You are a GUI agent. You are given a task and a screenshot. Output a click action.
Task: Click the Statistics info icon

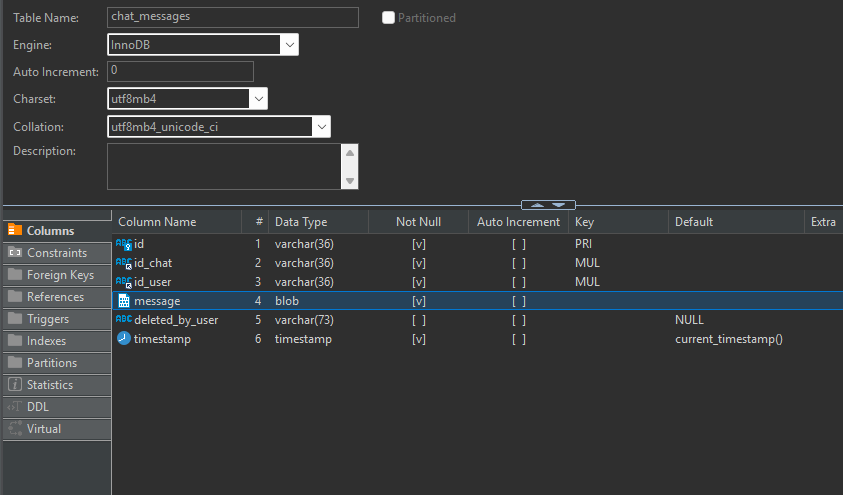pos(15,385)
